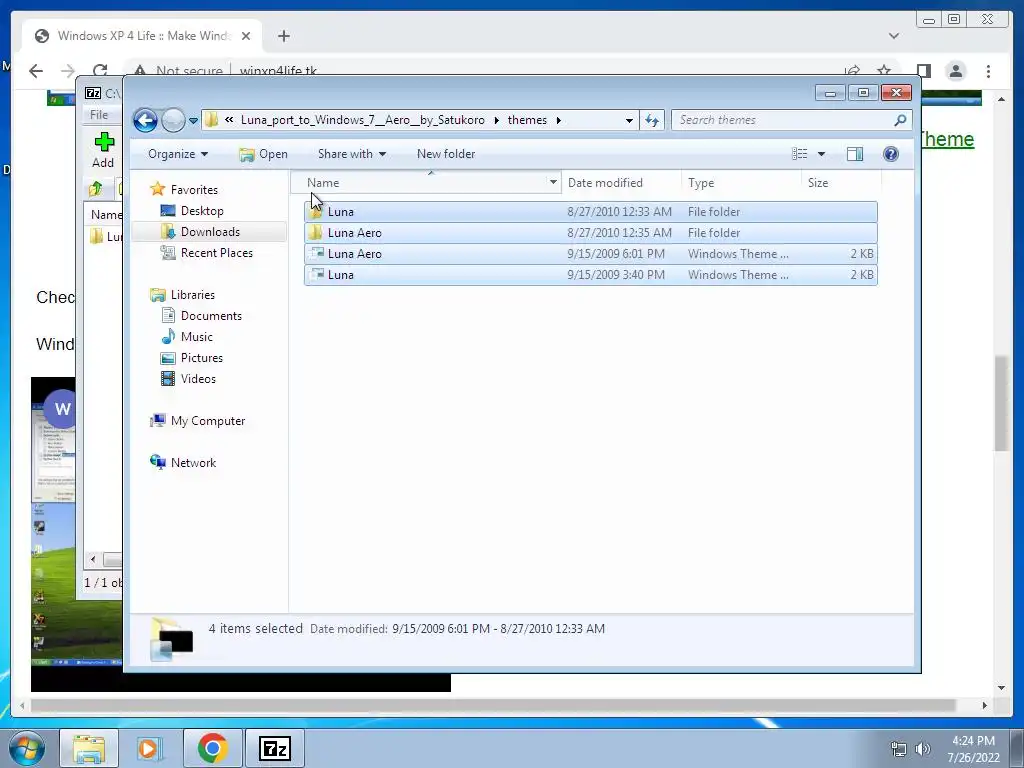Open Chrome side panel icon
The height and width of the screenshot is (768, 1024).
923,71
